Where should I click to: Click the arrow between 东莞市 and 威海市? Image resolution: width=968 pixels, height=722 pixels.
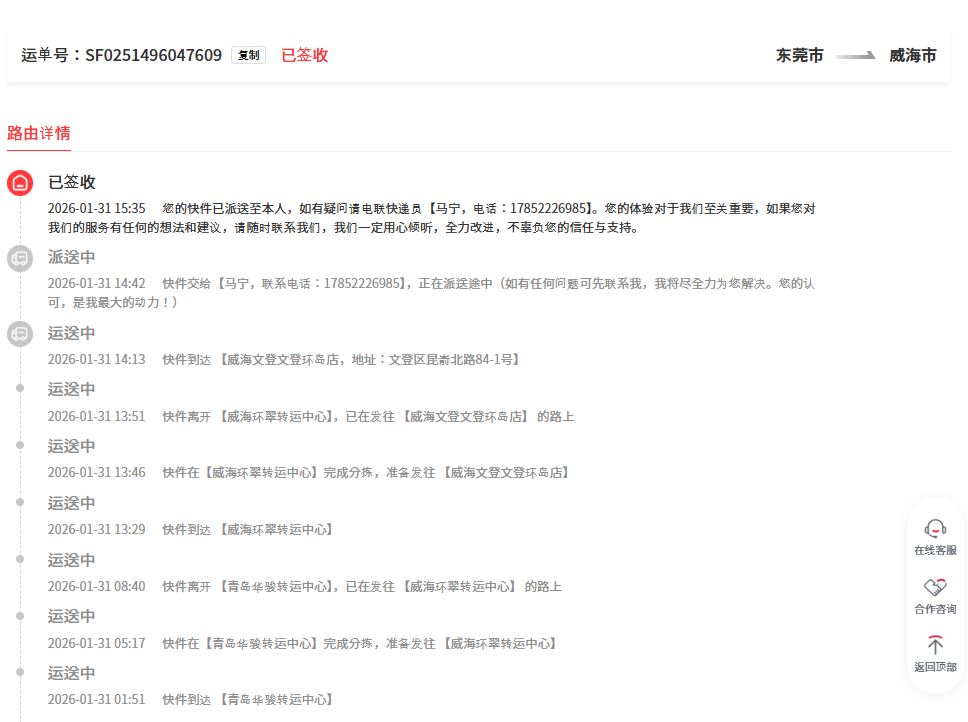point(856,56)
